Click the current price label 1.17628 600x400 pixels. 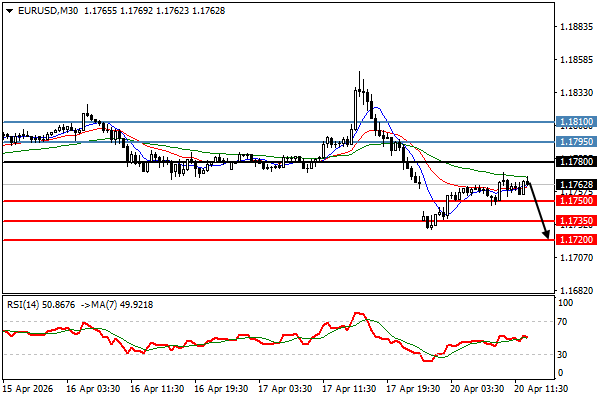575,184
